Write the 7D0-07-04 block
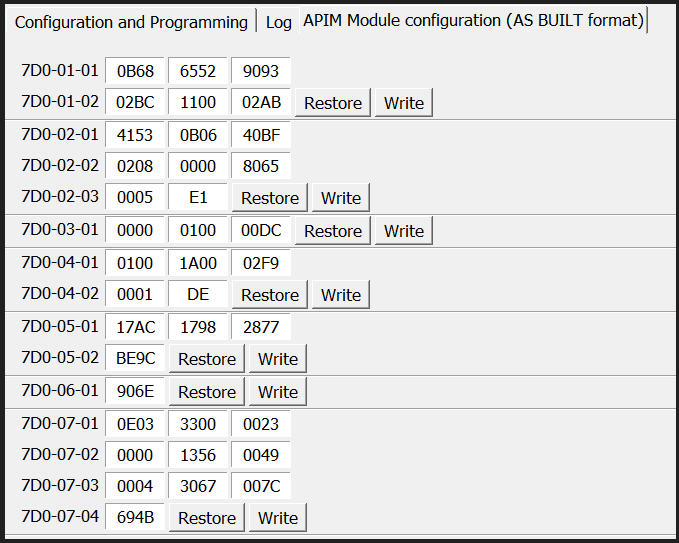This screenshot has height=543, width=679. 278,518
